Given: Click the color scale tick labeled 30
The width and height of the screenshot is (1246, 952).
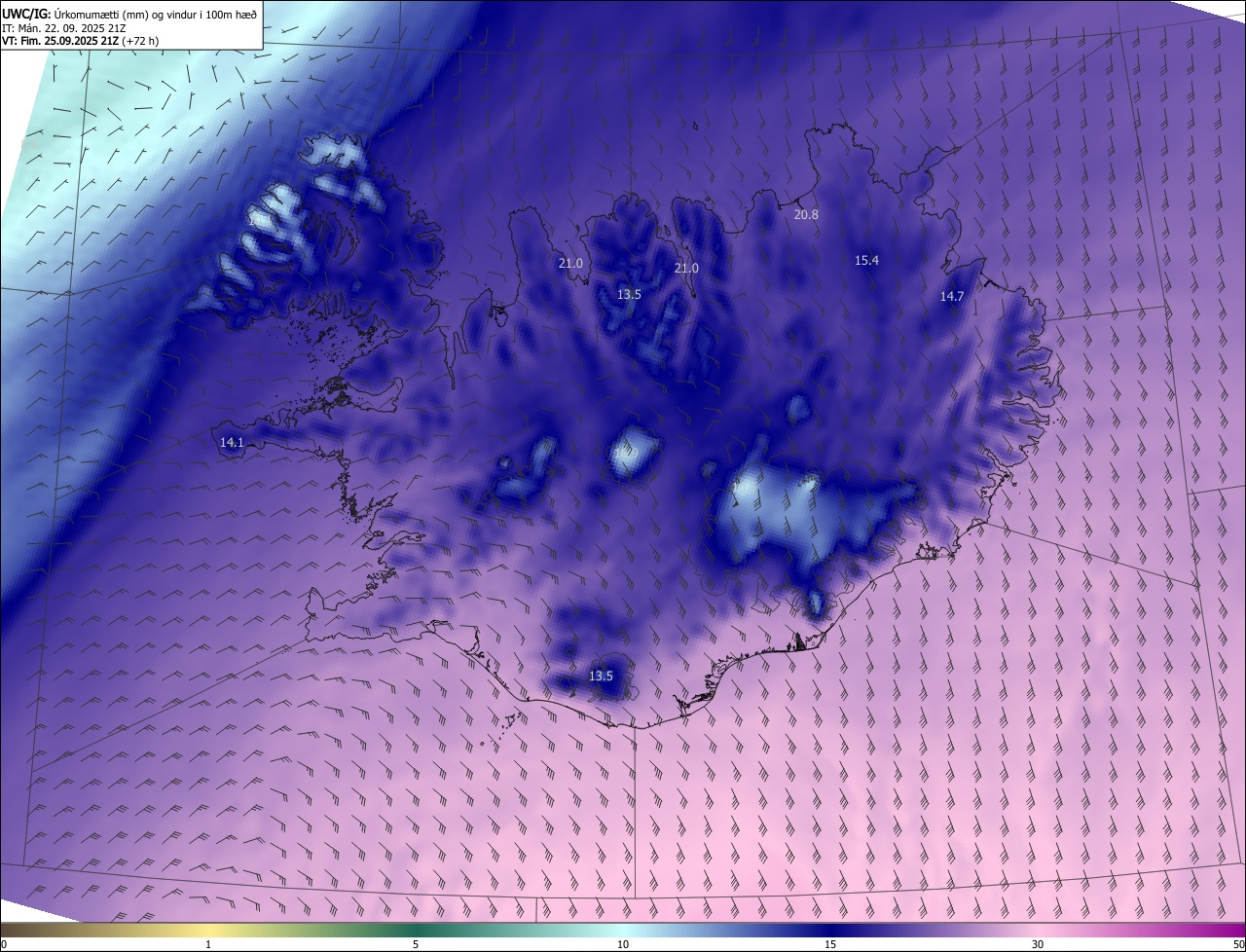Looking at the screenshot, I should [1038, 944].
